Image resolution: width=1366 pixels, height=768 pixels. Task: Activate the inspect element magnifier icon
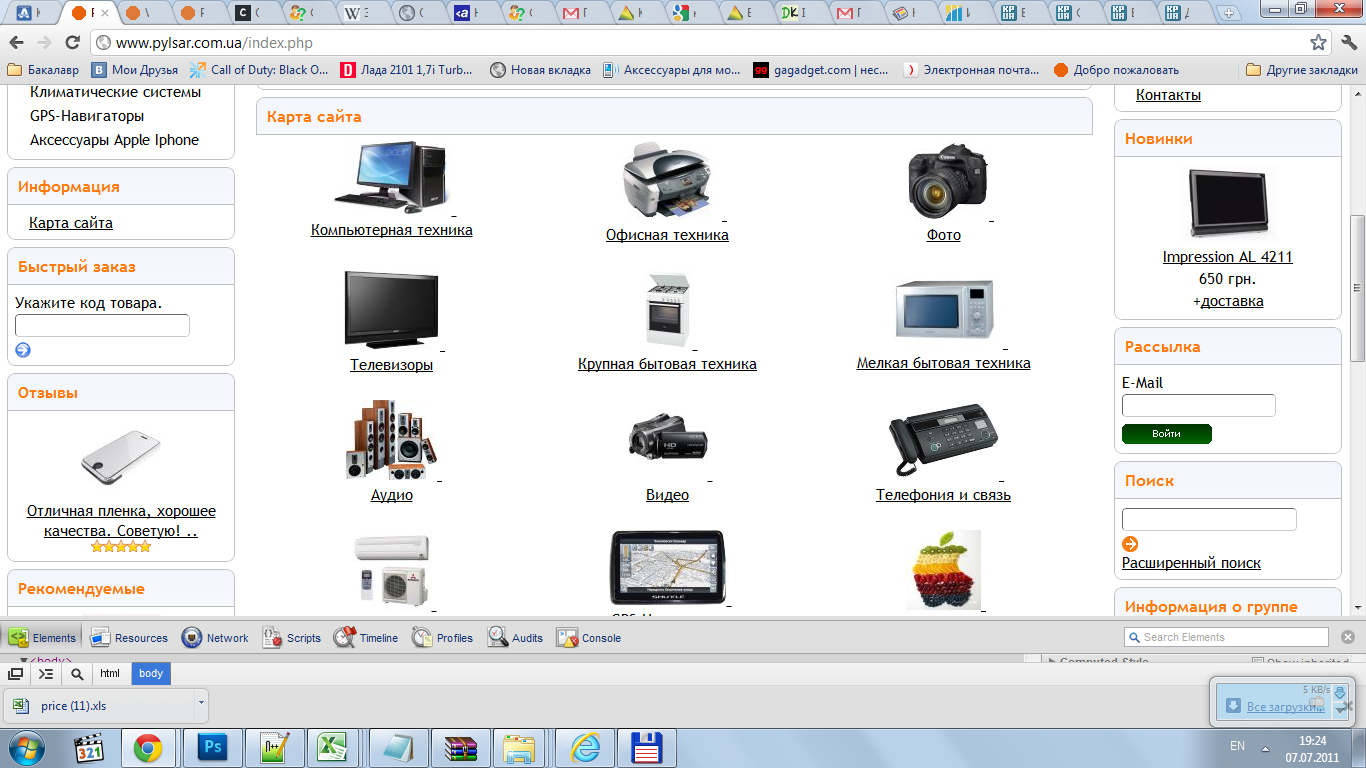tap(77, 674)
